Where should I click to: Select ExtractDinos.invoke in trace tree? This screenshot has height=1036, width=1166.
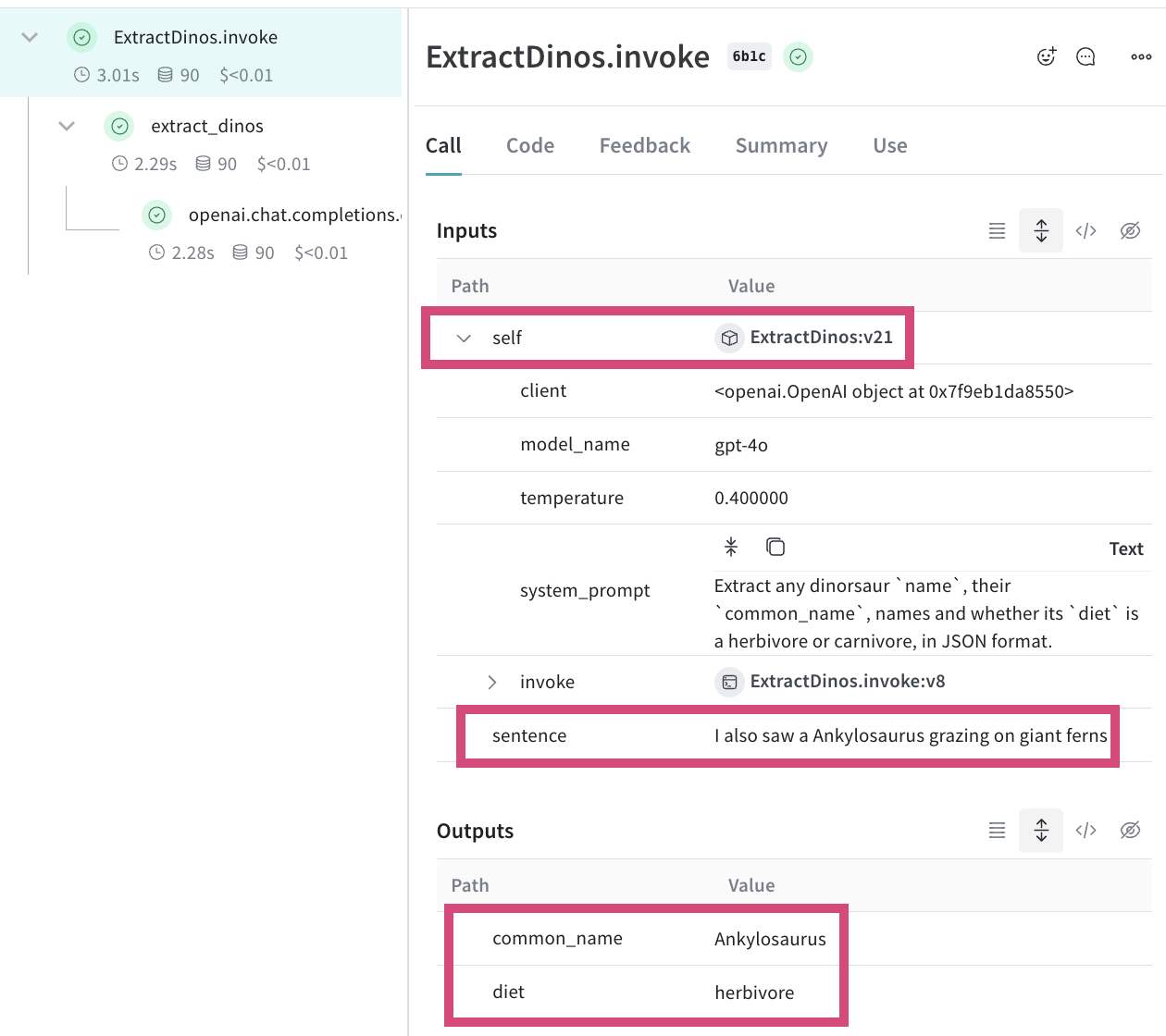[195, 37]
